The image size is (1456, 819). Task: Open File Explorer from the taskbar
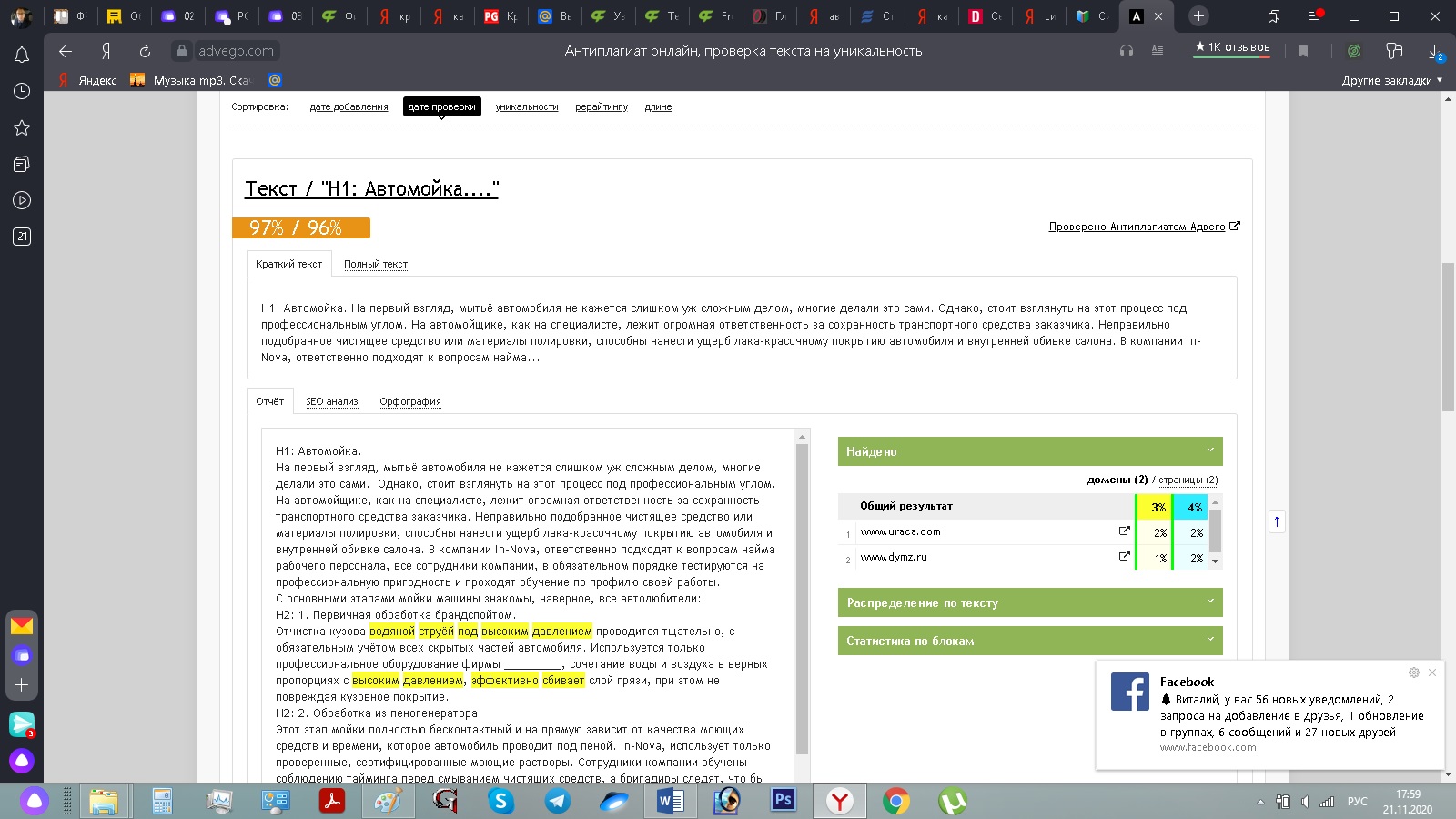[103, 801]
